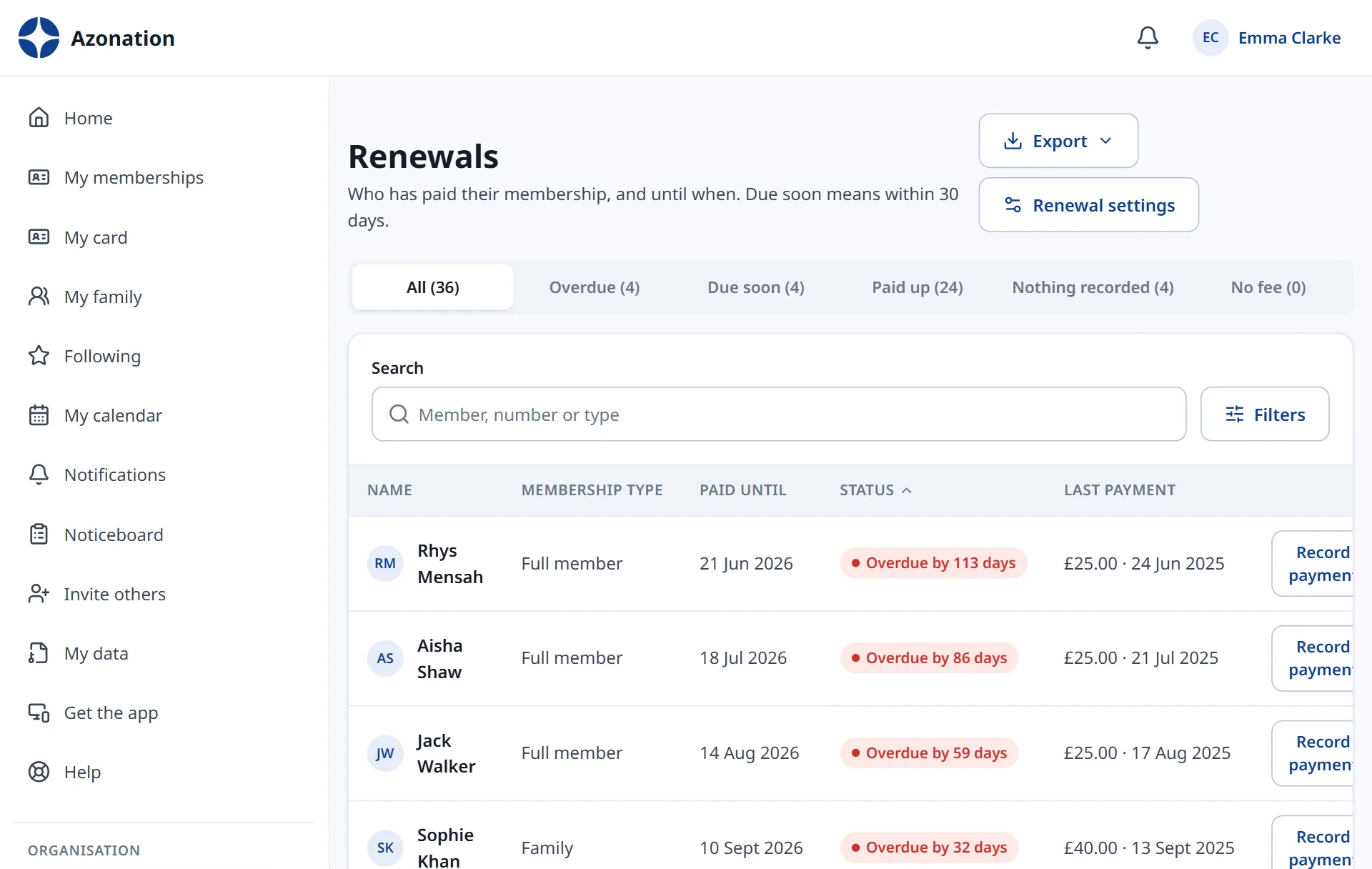Viewport: 1372px width, 869px height.
Task: Click the EC user avatar
Action: [x=1211, y=38]
